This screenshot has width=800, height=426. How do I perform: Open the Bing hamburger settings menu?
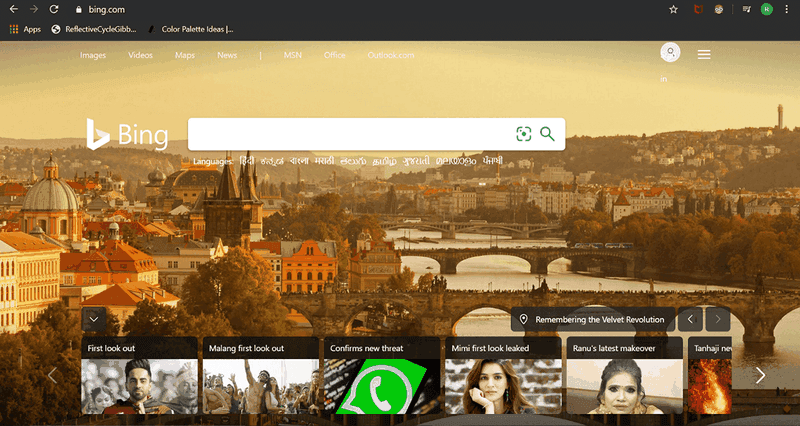704,55
